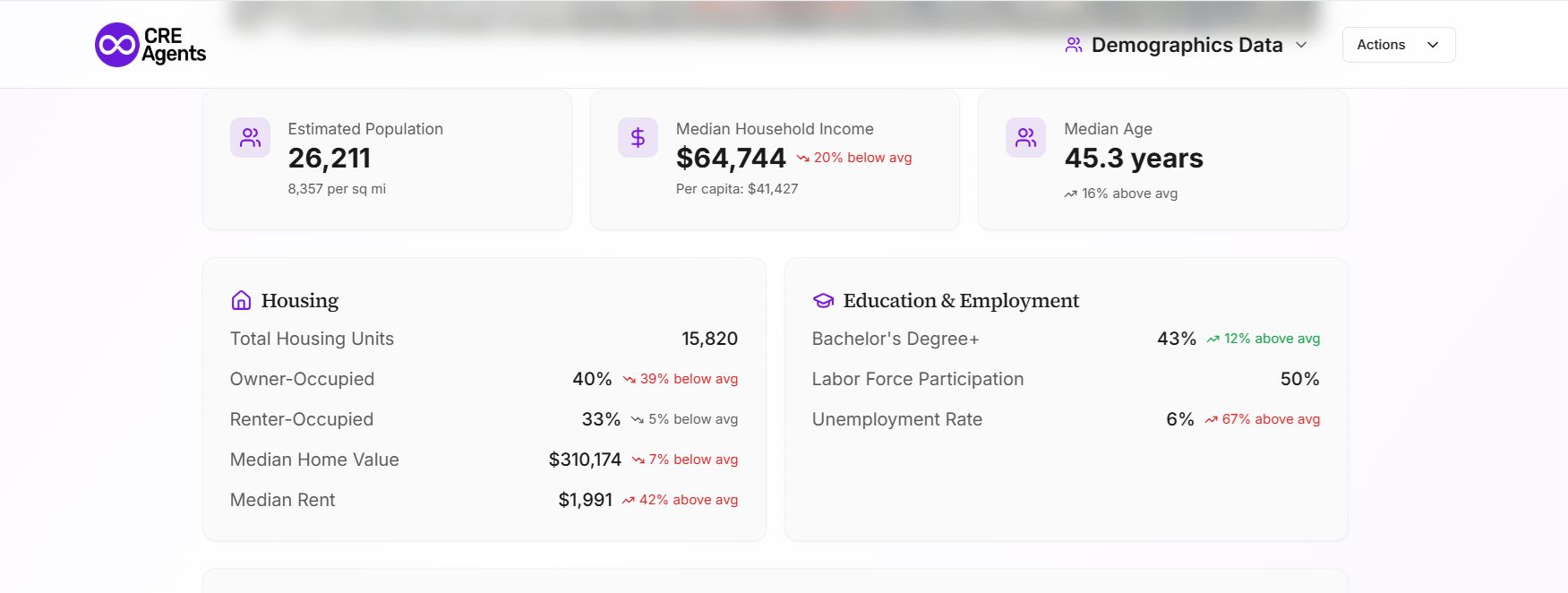Expand the Demographics Data dropdown chevron
1568x593 pixels.
tap(1301, 45)
